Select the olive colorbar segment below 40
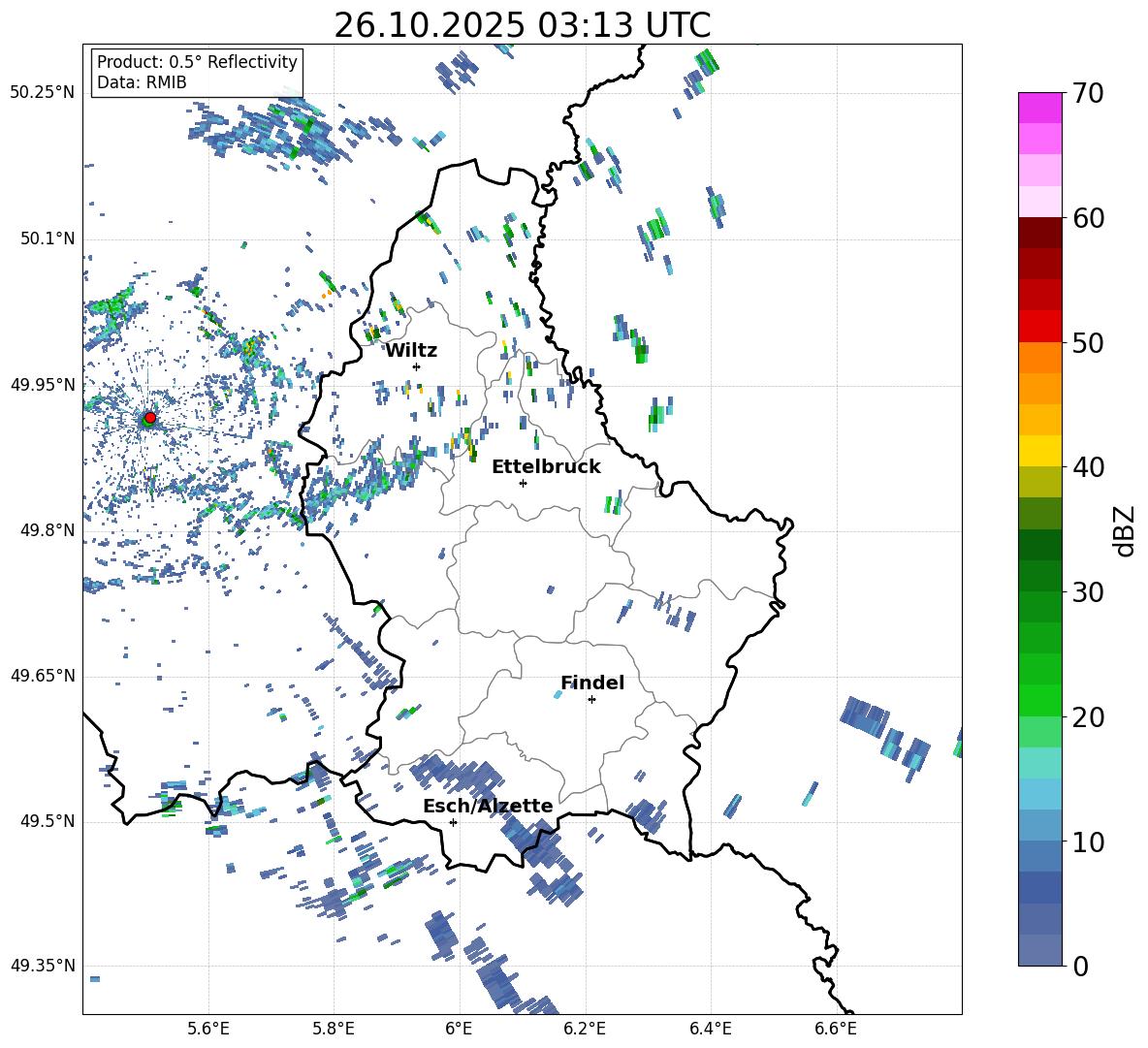 click(1039, 482)
